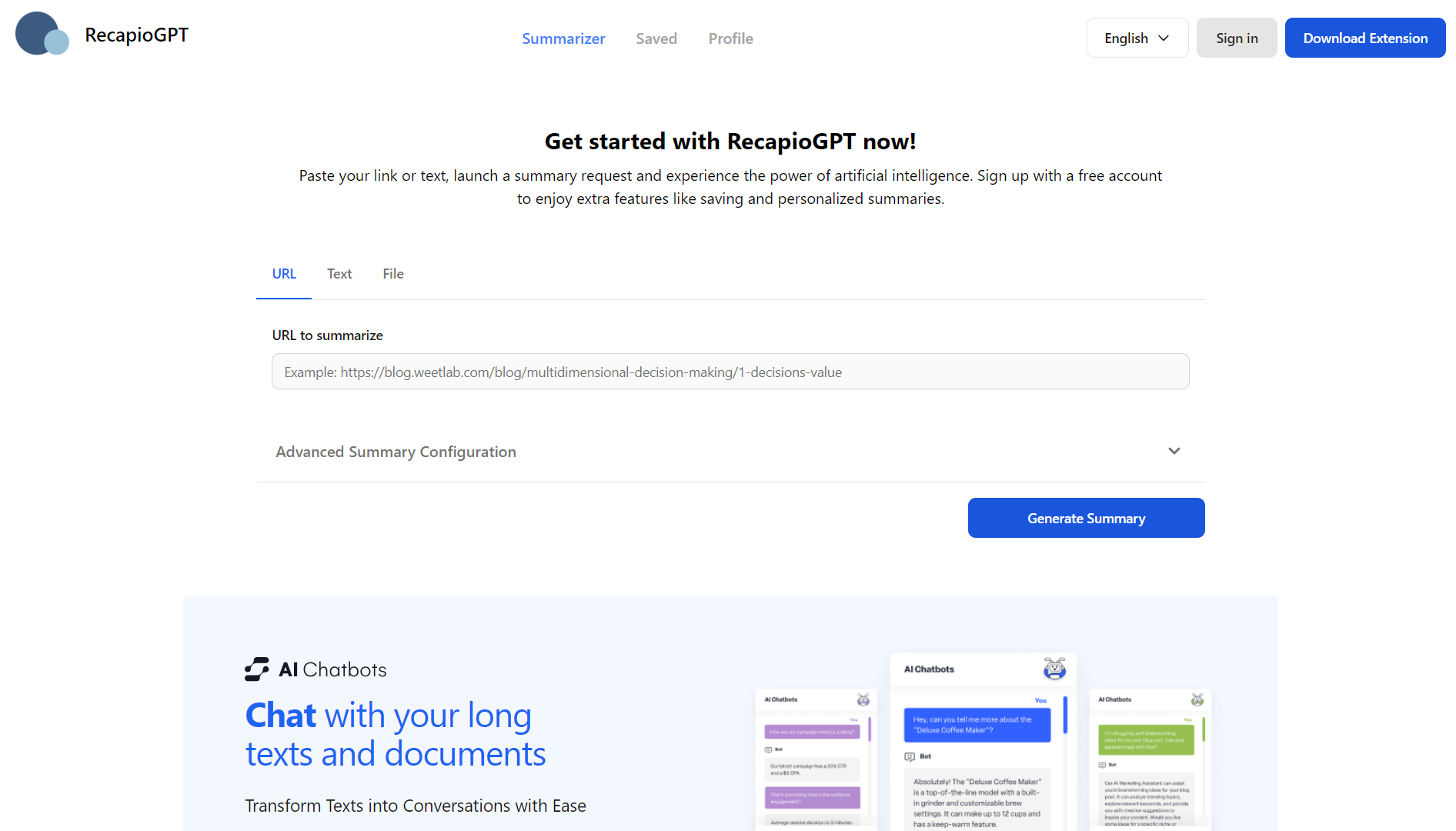Click the right AI Chatbots preview thumbnail

1150,759
